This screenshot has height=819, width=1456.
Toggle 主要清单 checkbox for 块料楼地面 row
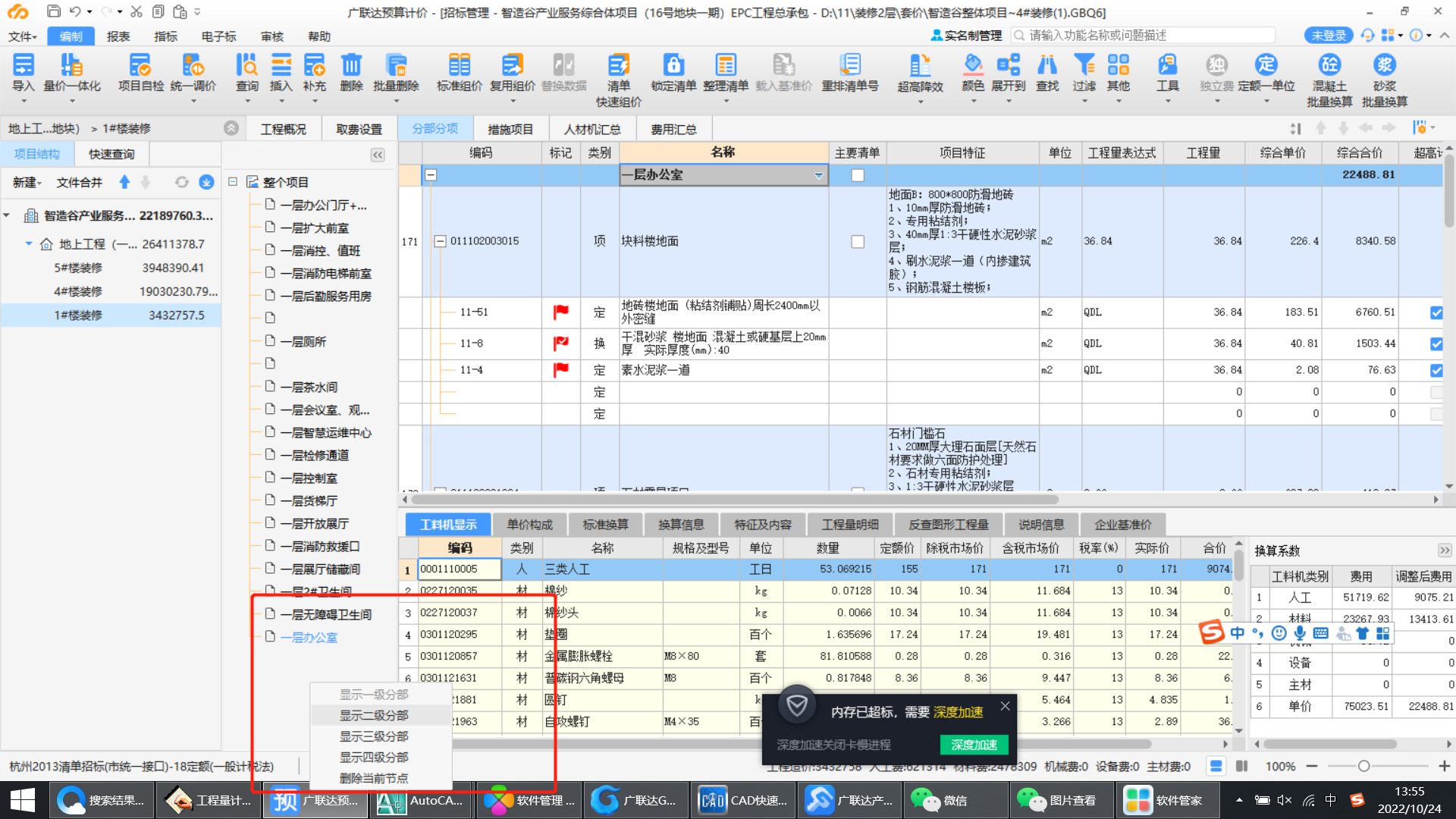[858, 241]
